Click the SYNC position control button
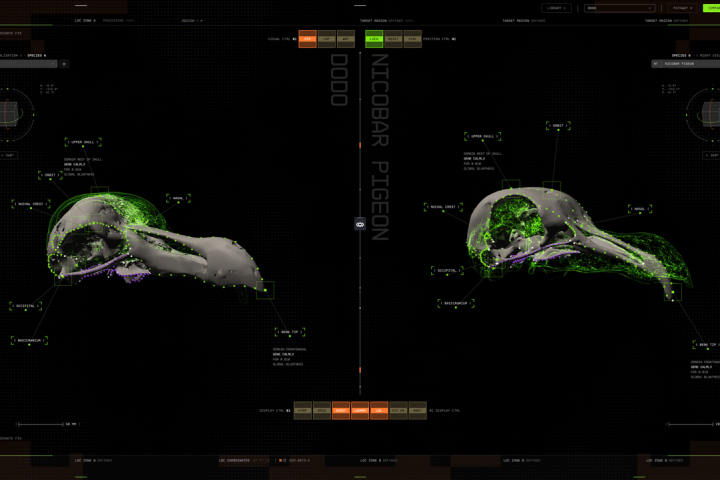Screen dimensions: 720x480 tap(412, 39)
